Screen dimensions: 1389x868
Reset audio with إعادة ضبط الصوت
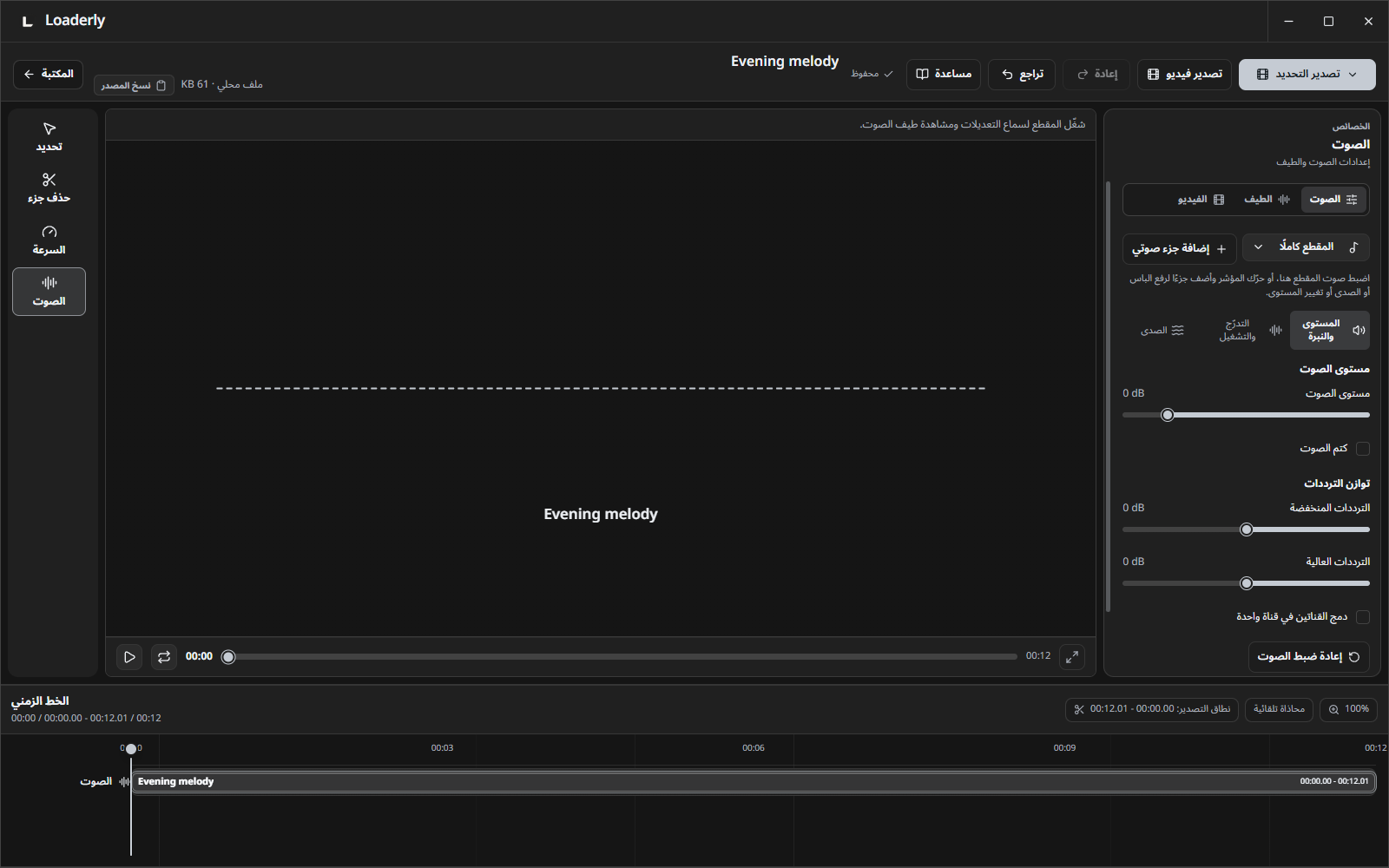[1308, 657]
